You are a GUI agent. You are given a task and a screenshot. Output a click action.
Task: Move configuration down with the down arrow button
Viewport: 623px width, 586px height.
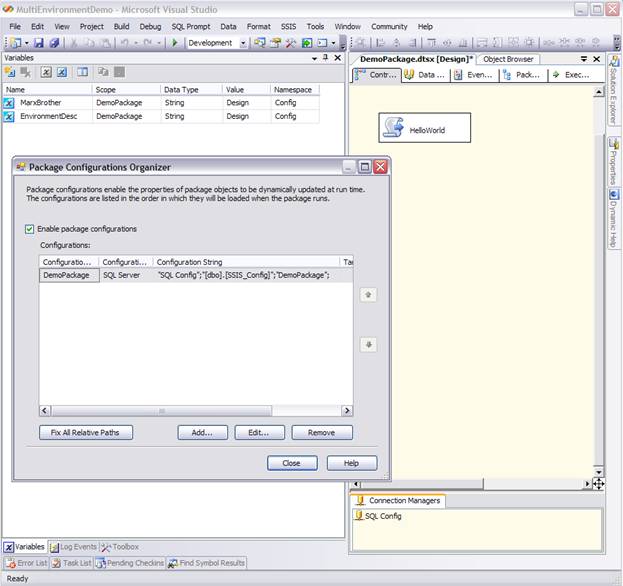(x=368, y=344)
